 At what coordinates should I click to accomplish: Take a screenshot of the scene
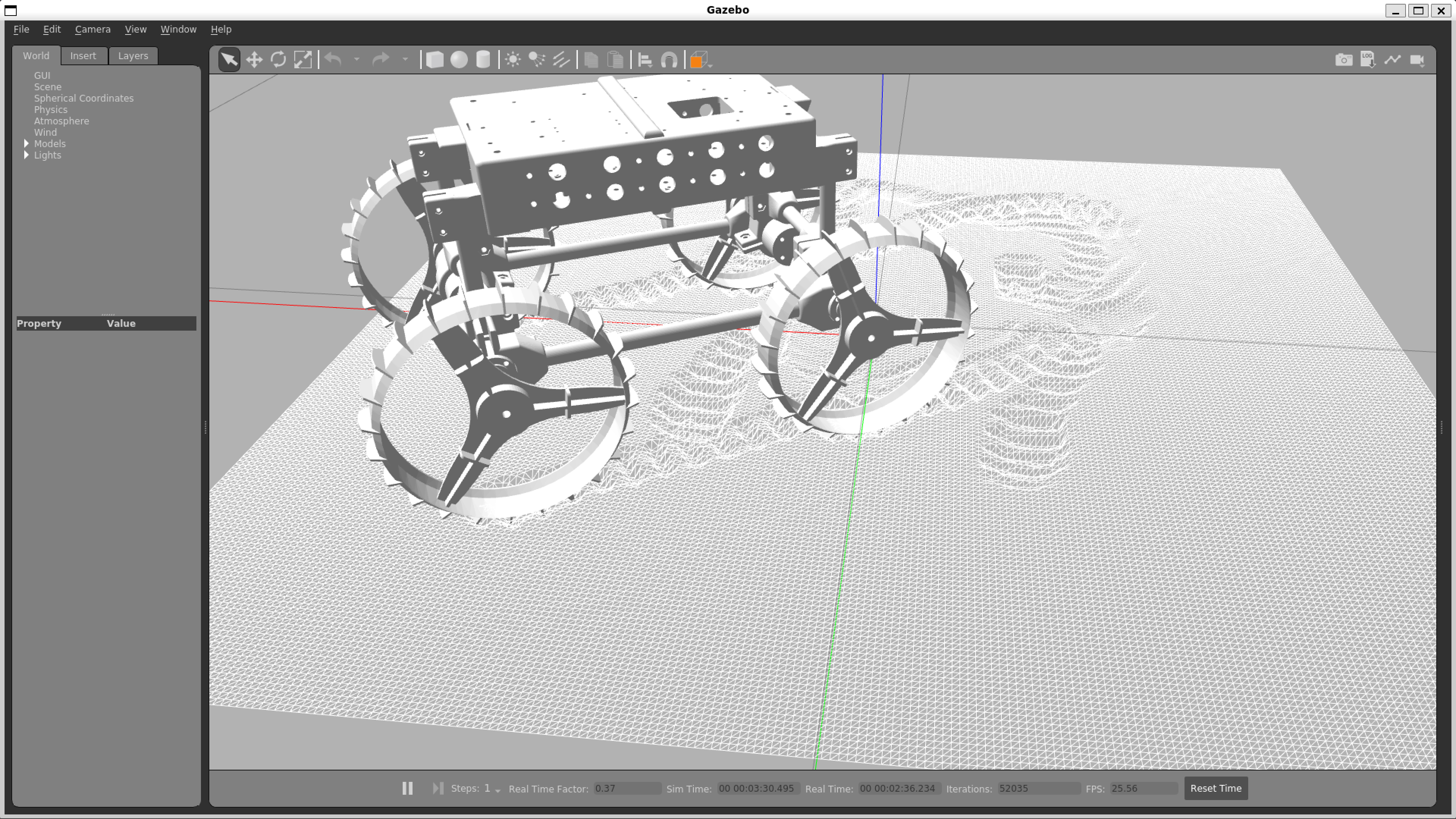click(x=1344, y=59)
